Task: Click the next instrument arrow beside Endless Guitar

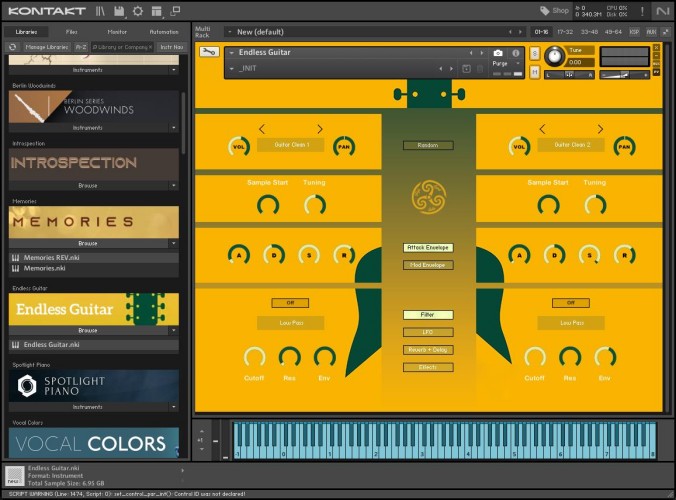Action: click(x=482, y=53)
